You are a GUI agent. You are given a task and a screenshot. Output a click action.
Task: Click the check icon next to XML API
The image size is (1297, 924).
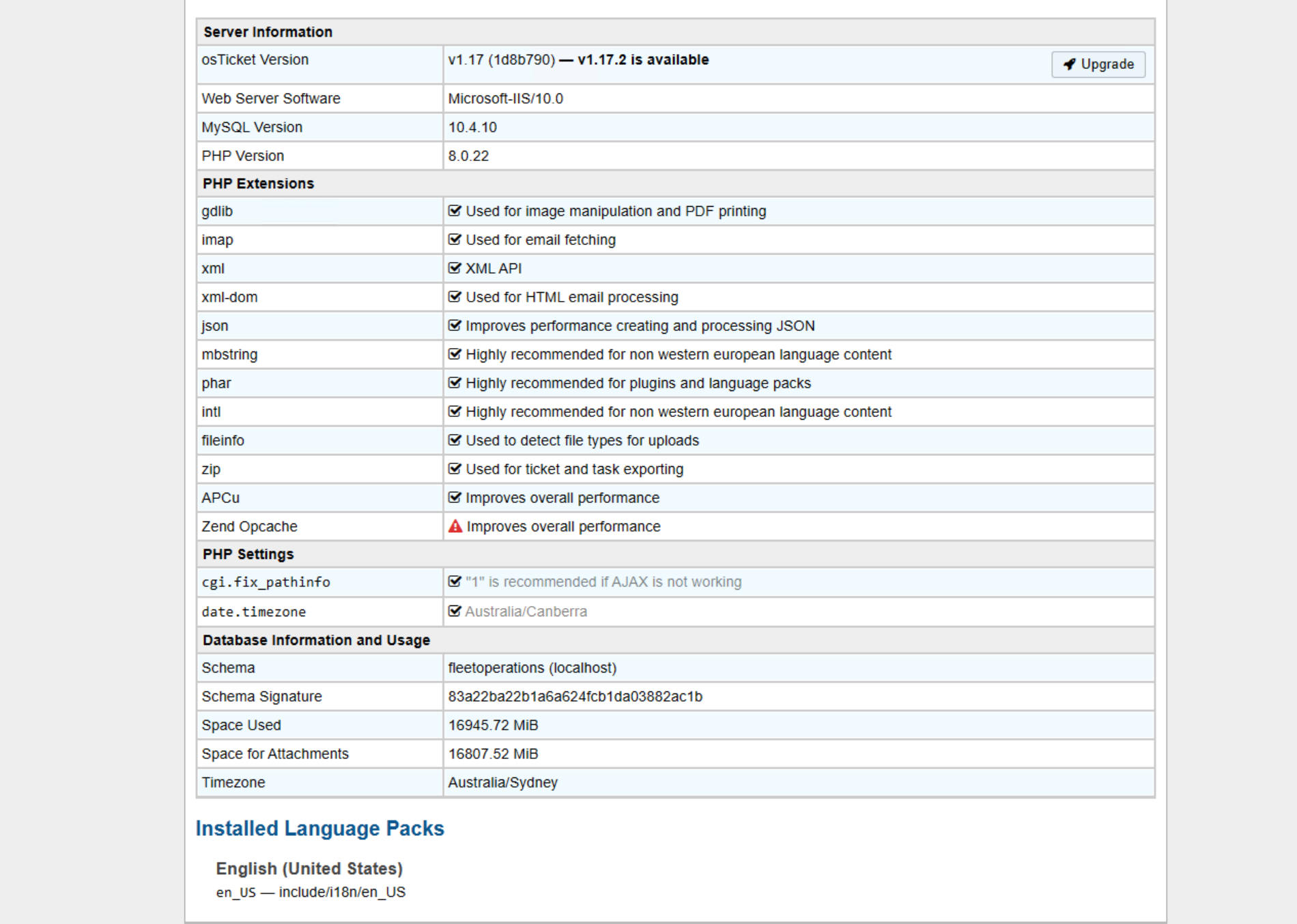click(455, 268)
